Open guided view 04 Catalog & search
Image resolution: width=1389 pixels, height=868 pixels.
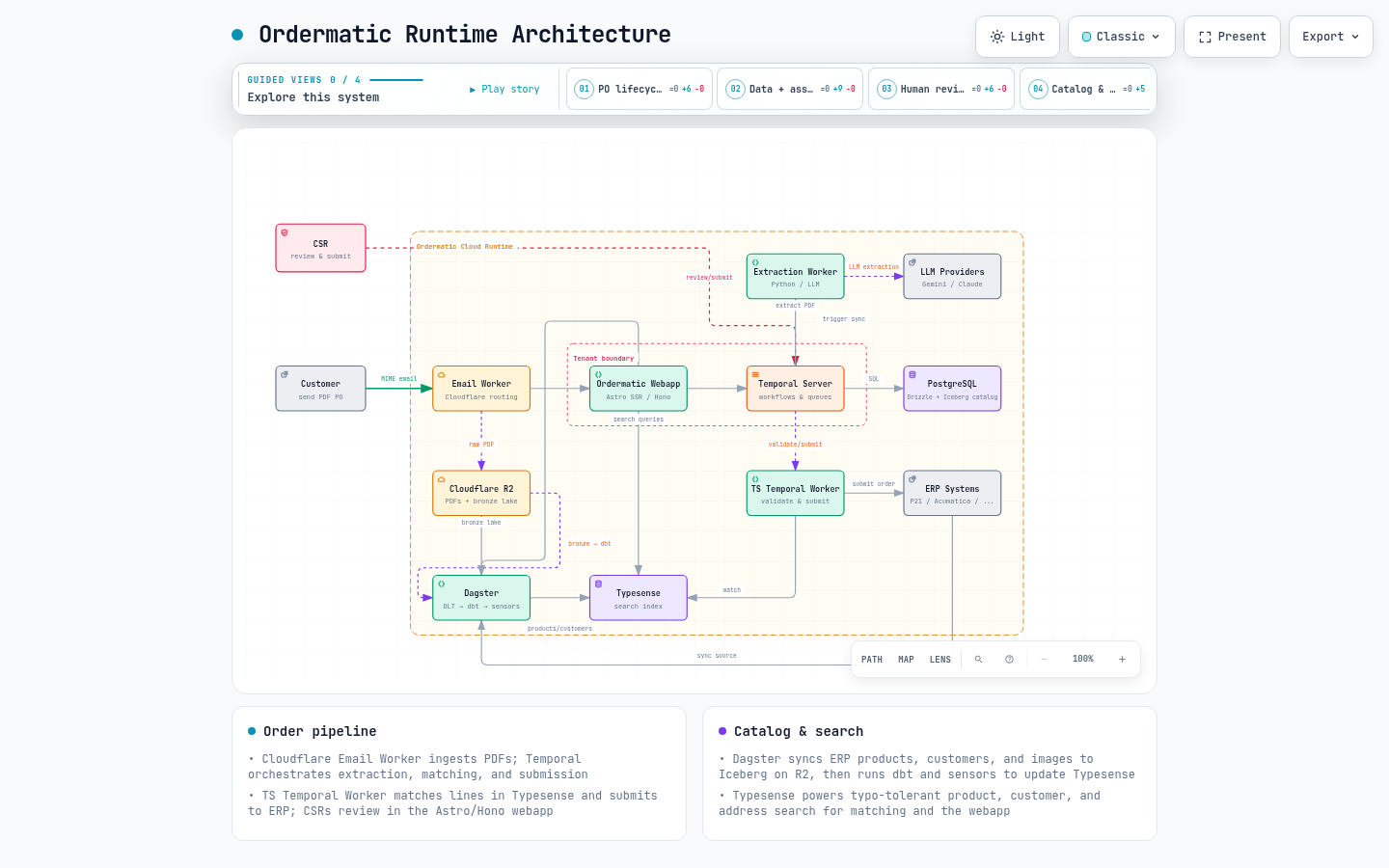[x=1087, y=89]
